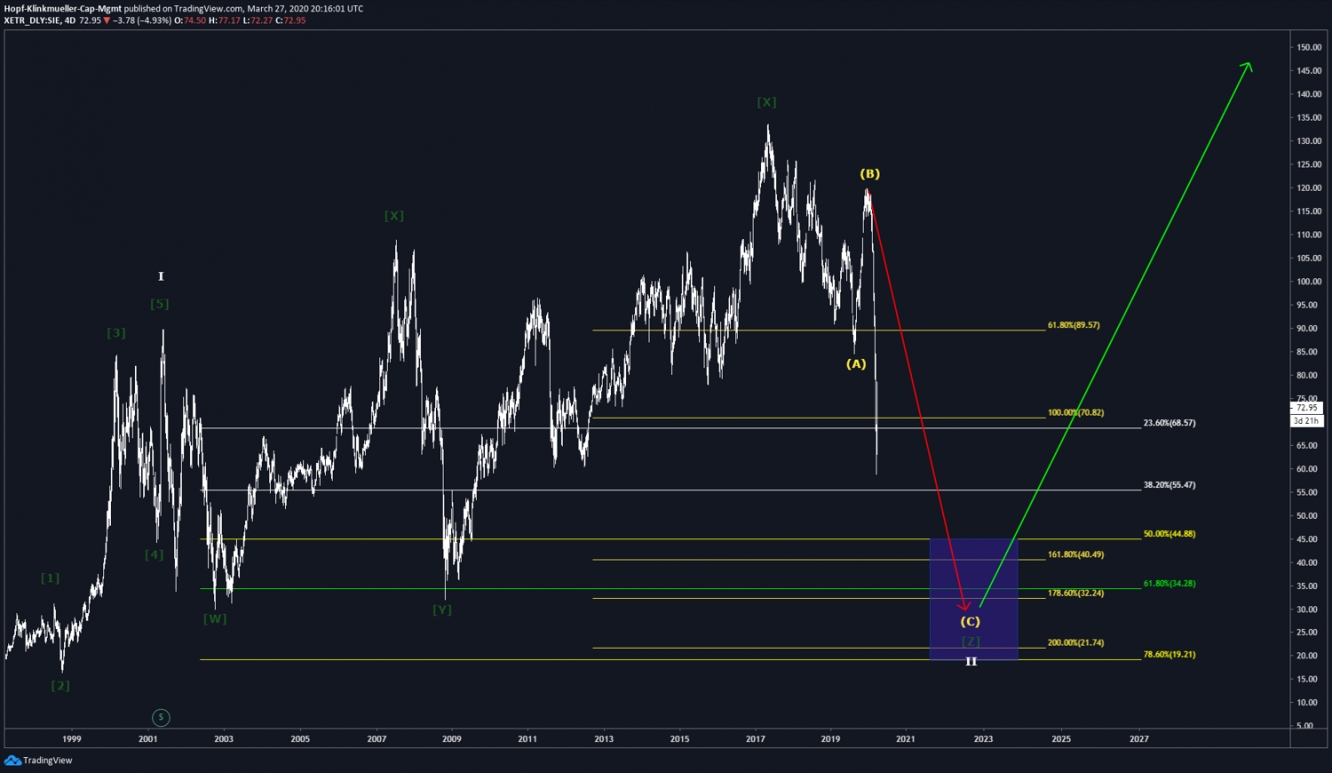Click the green [Z] wave label

[x=970, y=641]
